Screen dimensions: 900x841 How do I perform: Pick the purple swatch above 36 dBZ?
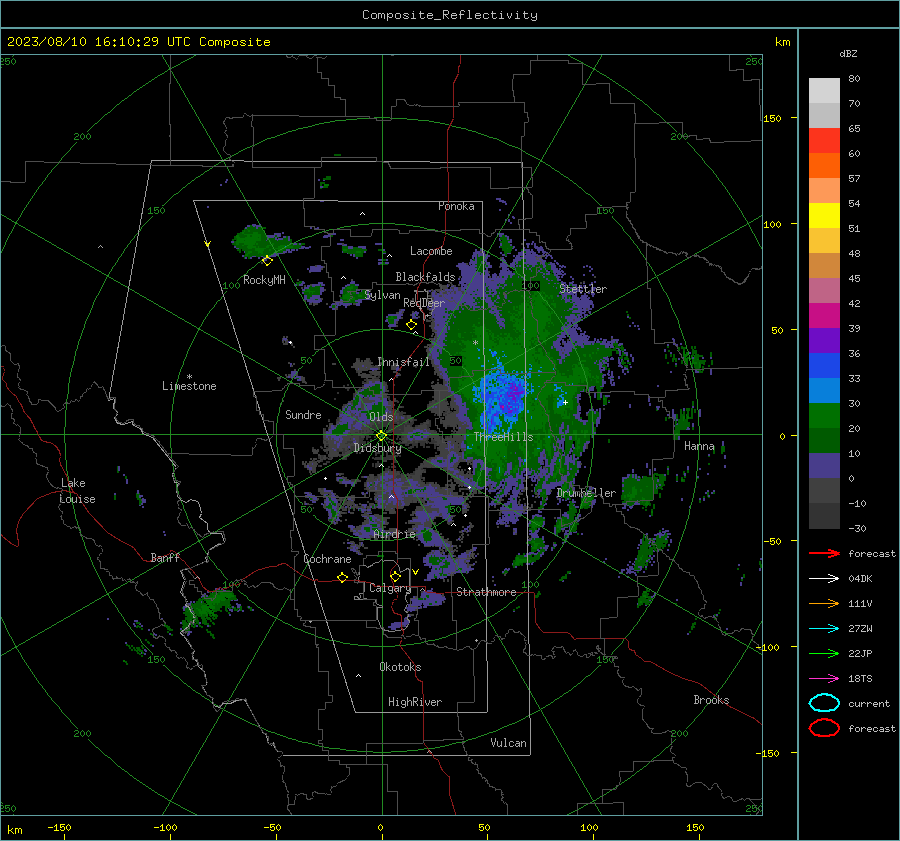click(x=824, y=340)
